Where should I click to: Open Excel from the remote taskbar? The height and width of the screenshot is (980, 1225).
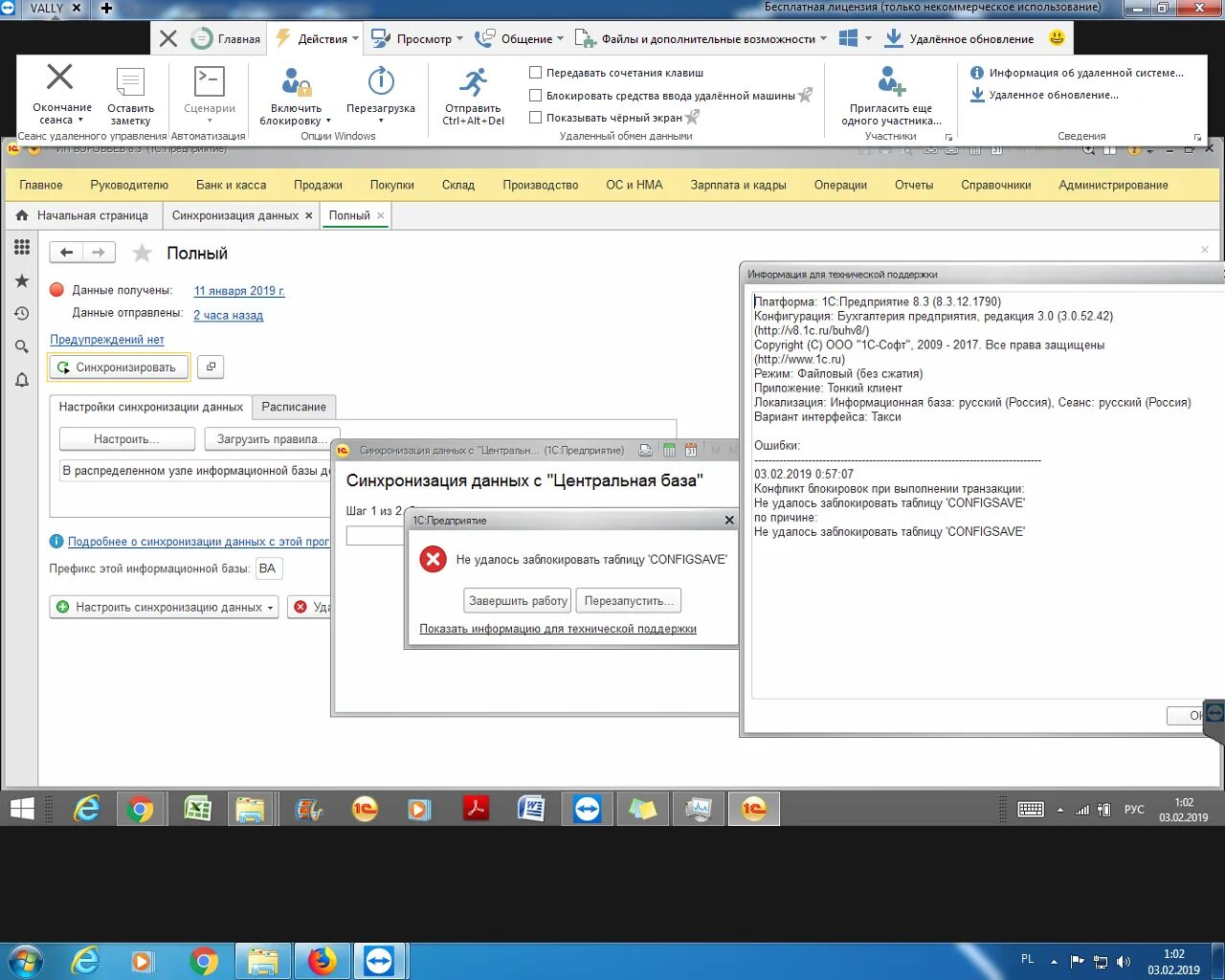click(197, 809)
